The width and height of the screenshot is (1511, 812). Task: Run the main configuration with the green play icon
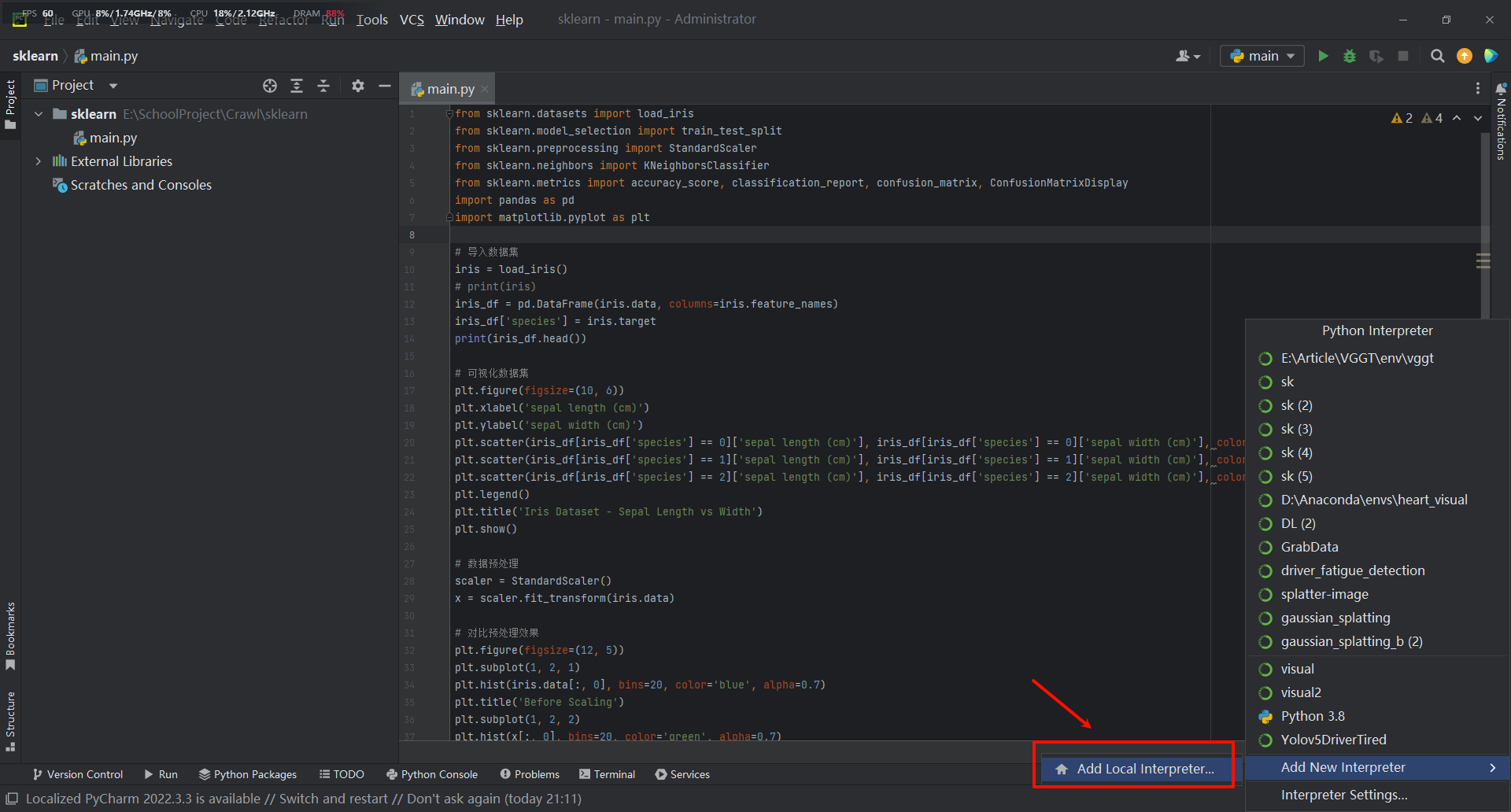pyautogui.click(x=1323, y=56)
